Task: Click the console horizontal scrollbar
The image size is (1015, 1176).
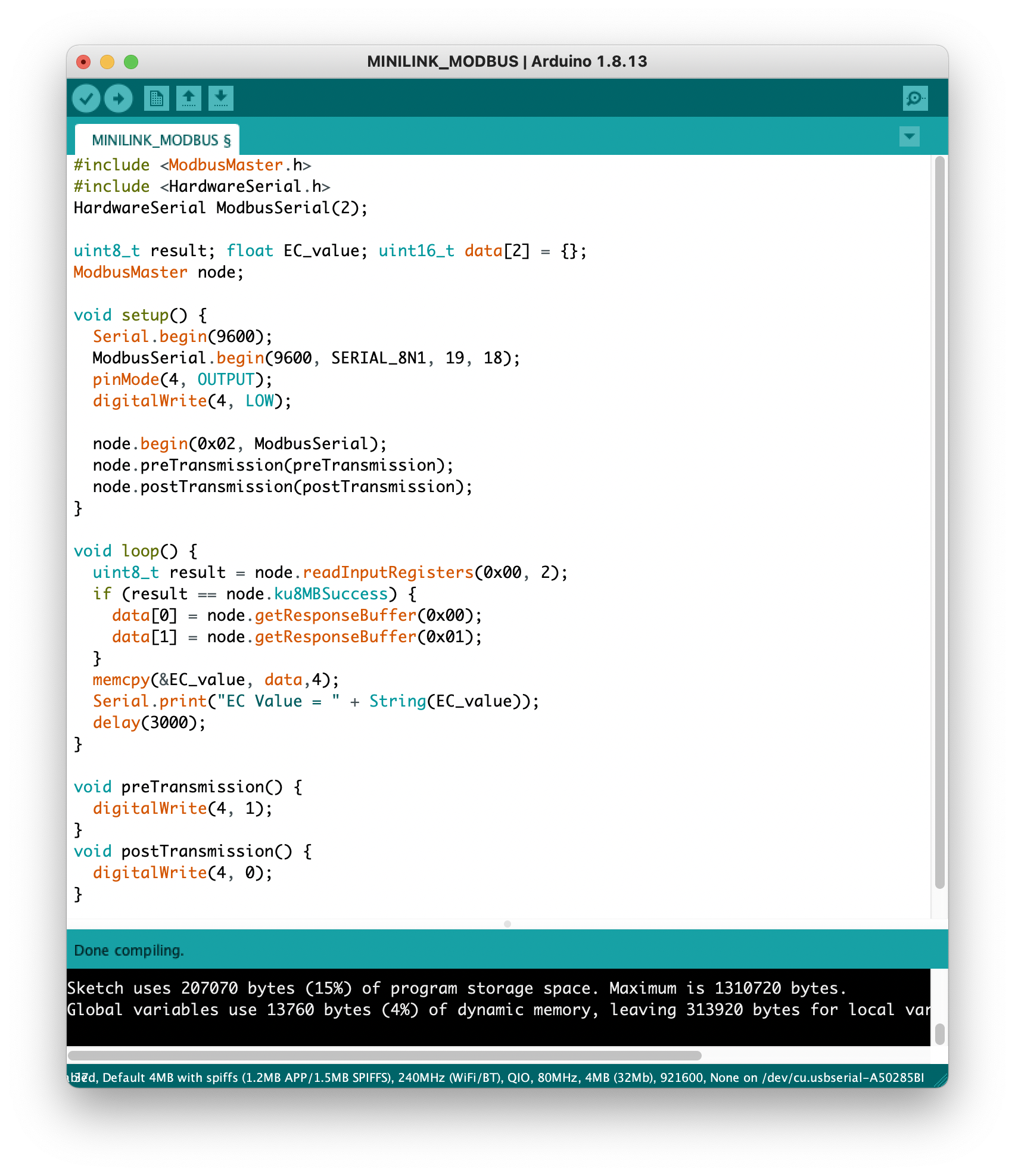Action: (x=385, y=1056)
